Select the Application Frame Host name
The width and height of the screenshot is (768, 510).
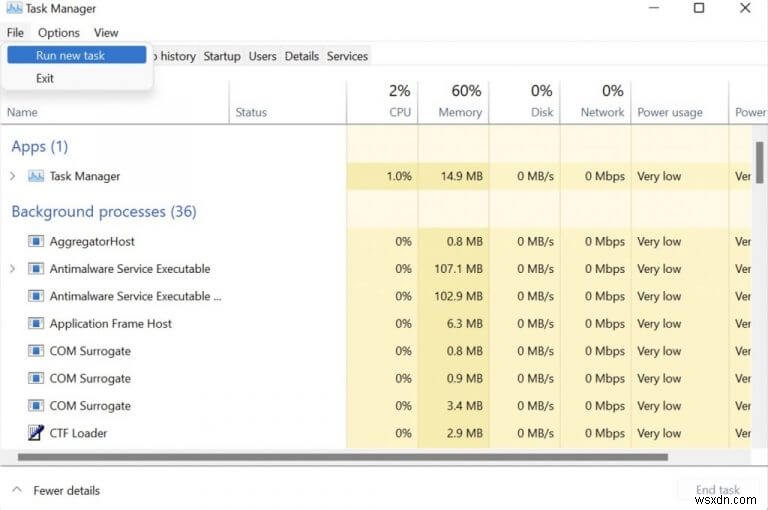[111, 323]
